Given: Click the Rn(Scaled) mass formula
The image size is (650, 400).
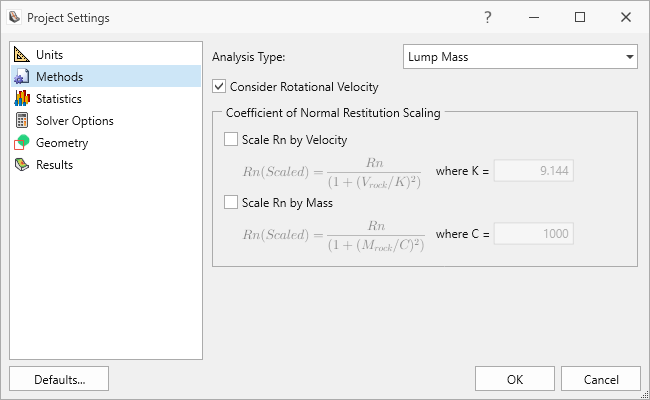Looking at the screenshot, I should pos(334,235).
